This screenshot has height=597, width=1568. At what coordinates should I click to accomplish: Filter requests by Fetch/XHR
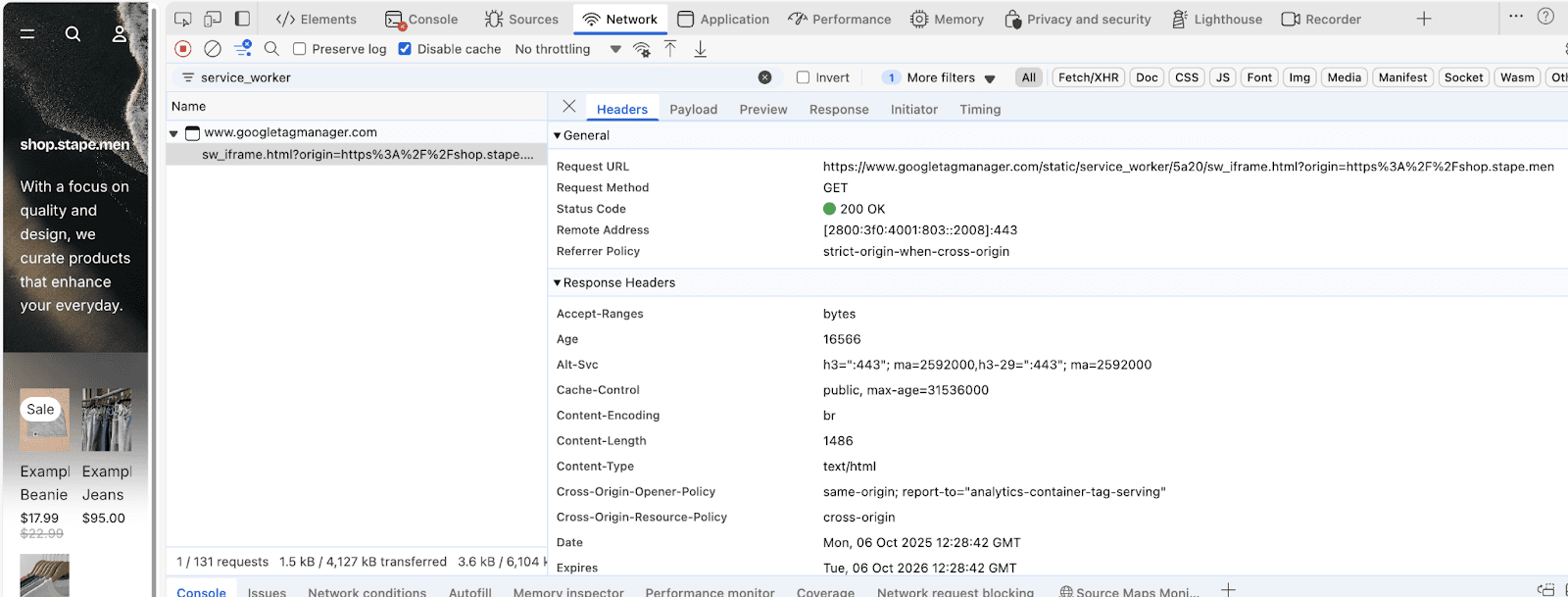[1088, 77]
